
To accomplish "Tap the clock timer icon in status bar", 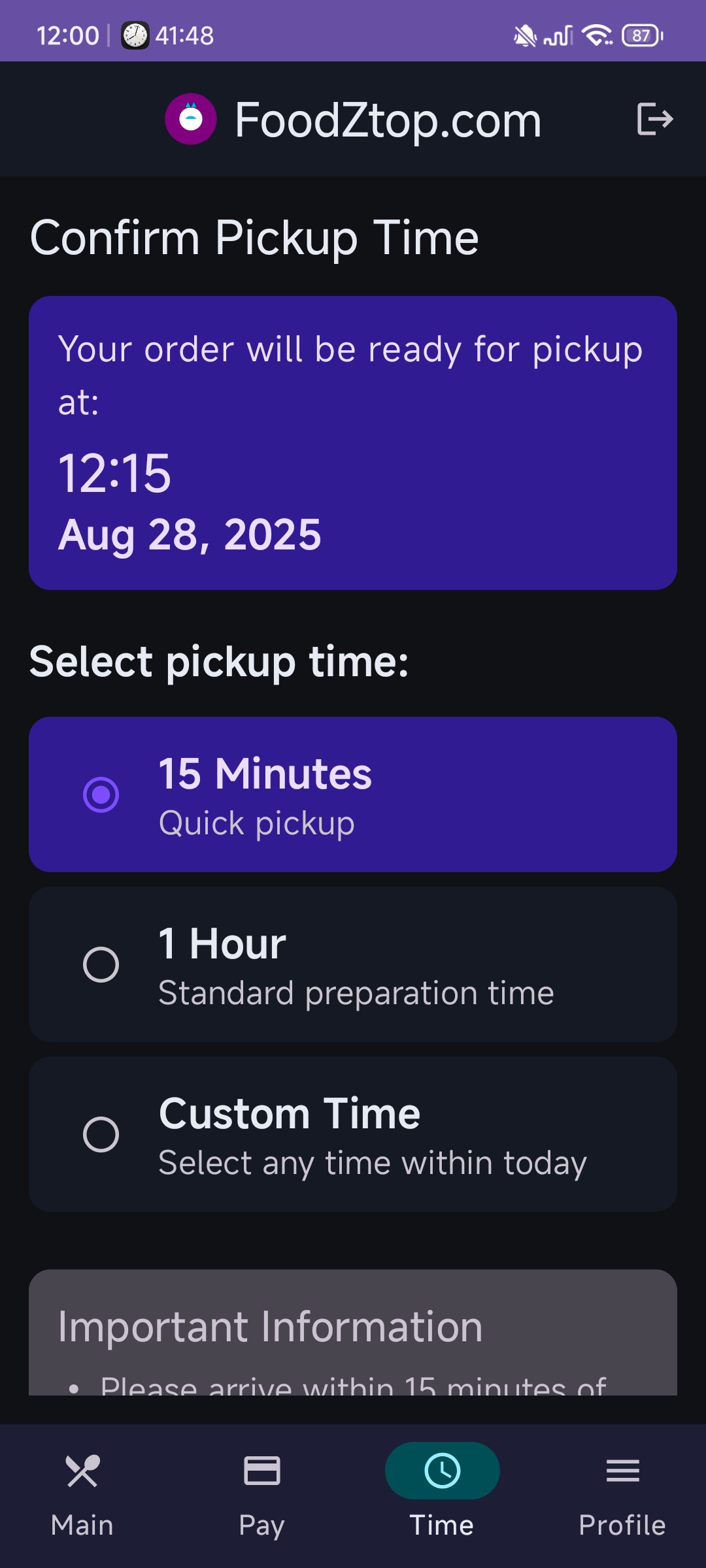I will pos(135,35).
